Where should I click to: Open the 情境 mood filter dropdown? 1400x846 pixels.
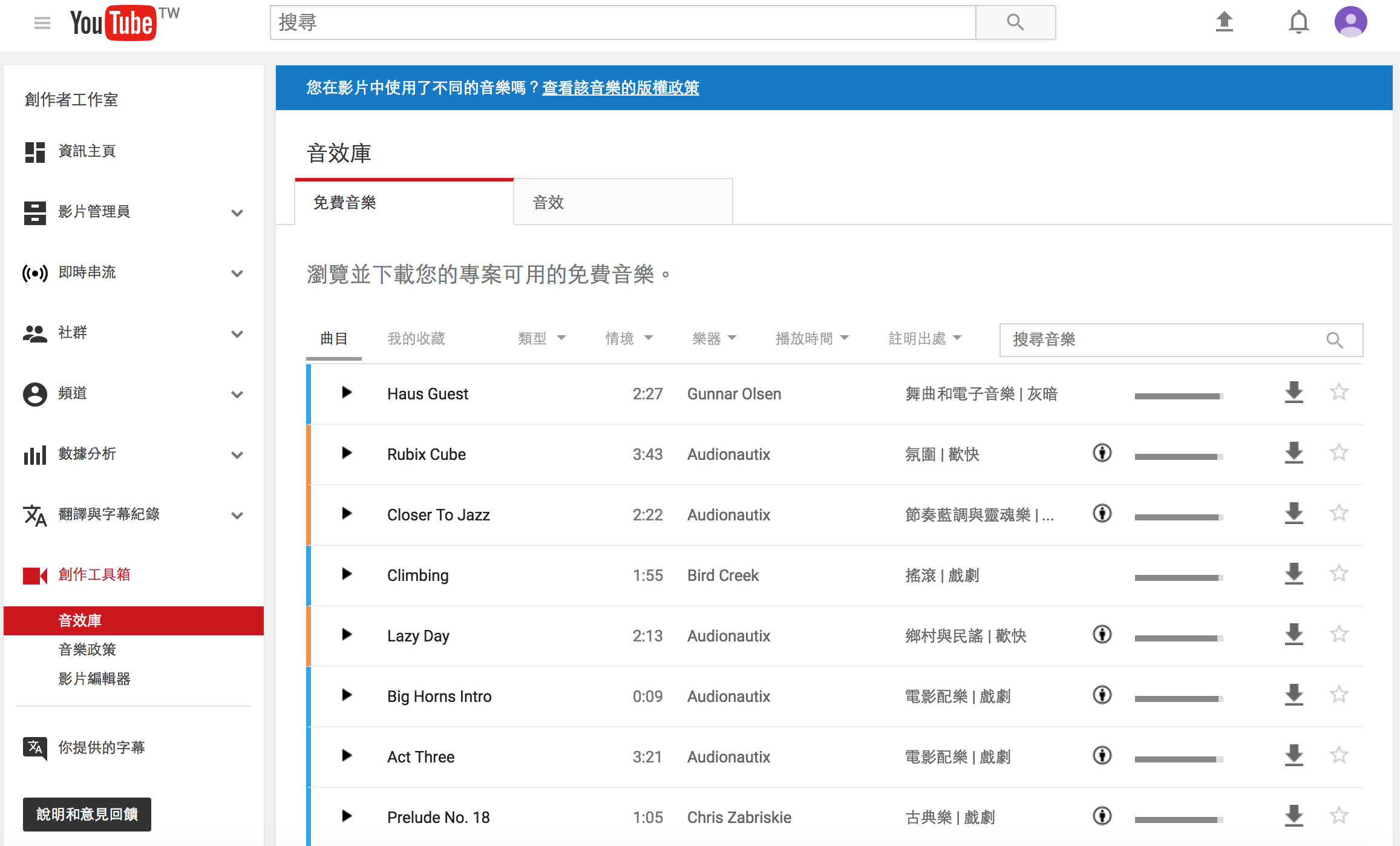coord(629,339)
